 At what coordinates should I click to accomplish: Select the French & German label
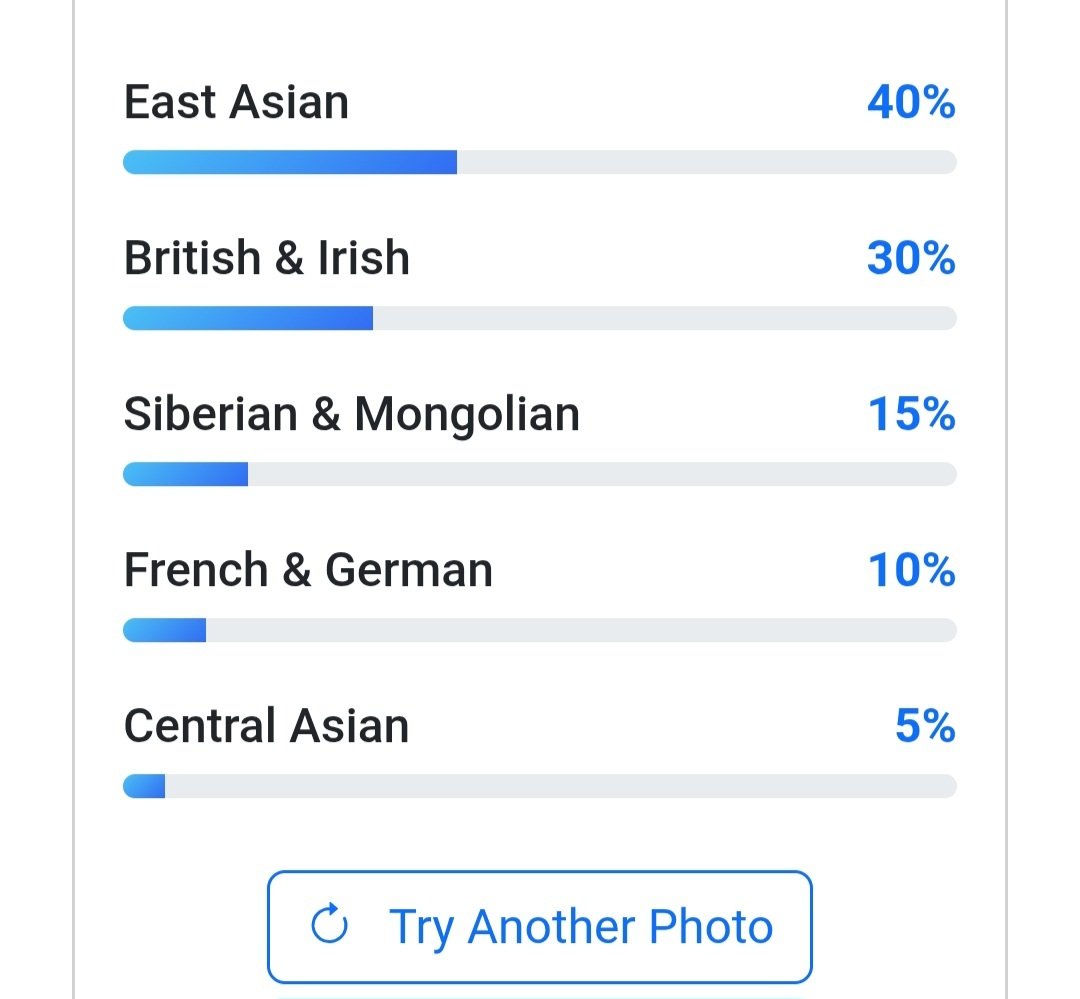[x=308, y=570]
